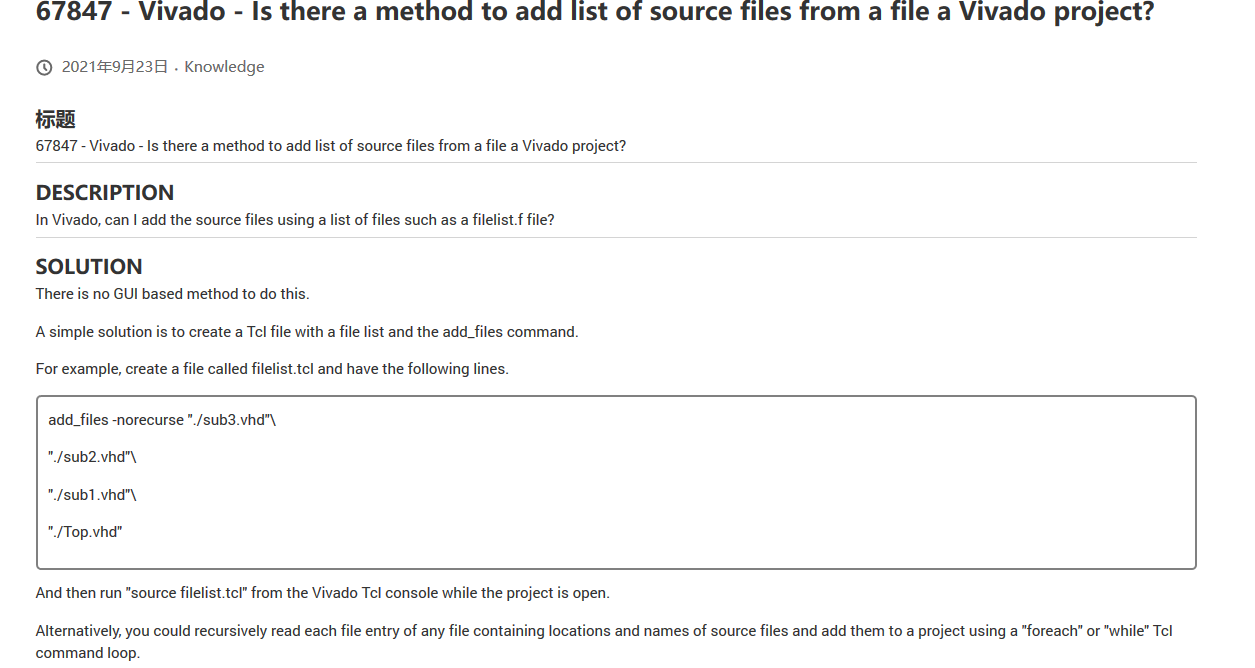Click the filelist.f question sentence
Viewport: 1255px width, 668px height.
pyautogui.click(x=295, y=220)
